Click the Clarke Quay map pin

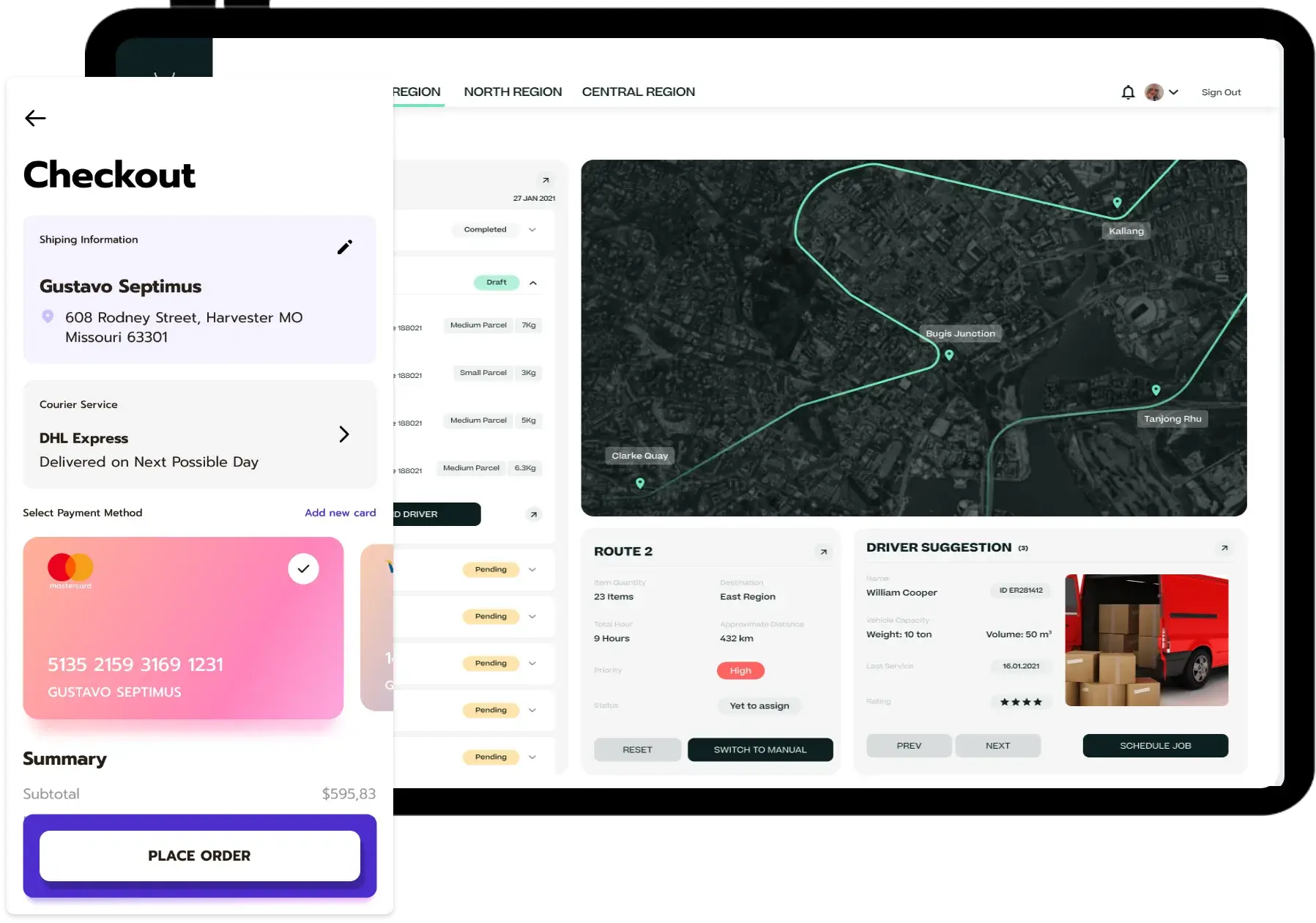pyautogui.click(x=640, y=483)
